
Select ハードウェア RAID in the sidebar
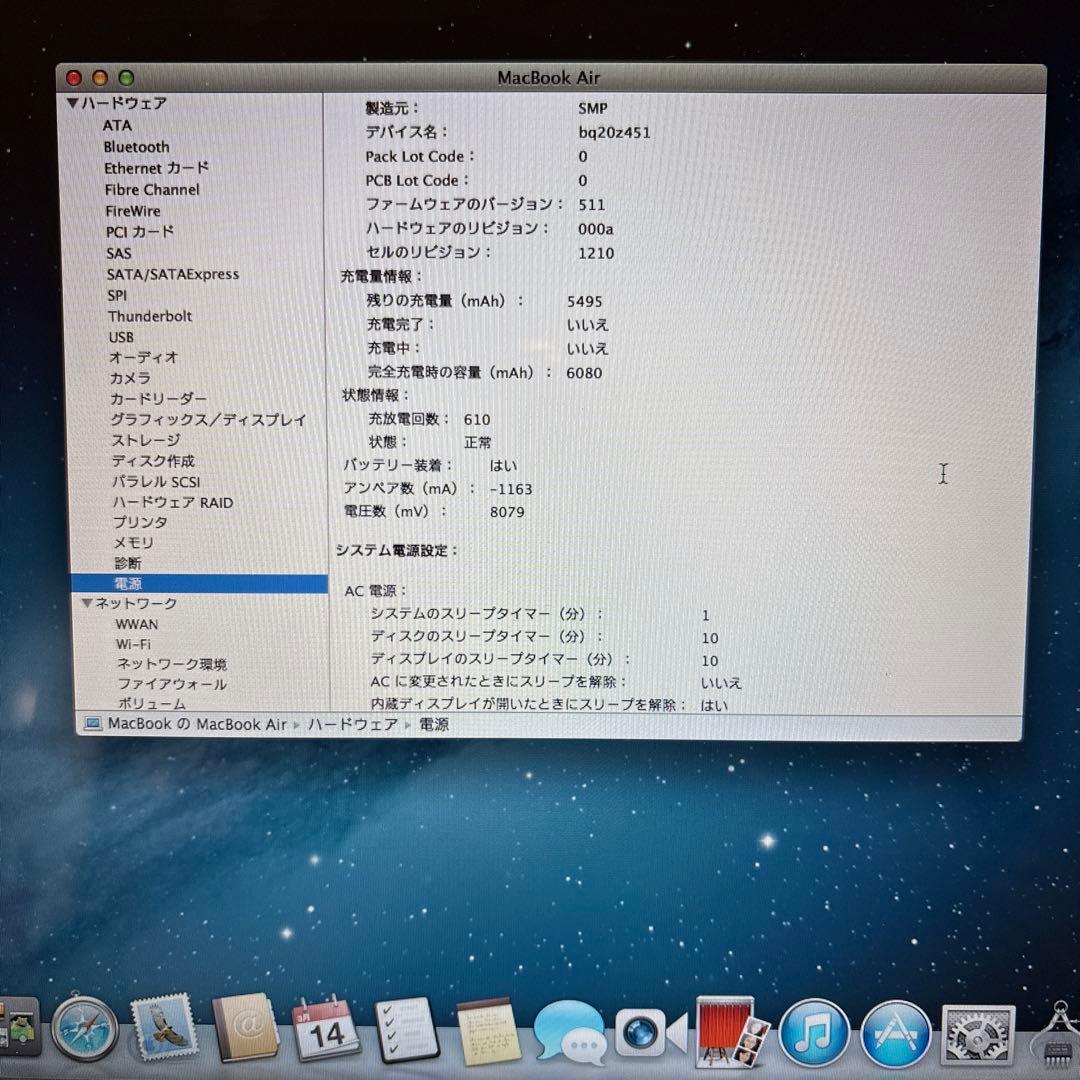(x=173, y=502)
